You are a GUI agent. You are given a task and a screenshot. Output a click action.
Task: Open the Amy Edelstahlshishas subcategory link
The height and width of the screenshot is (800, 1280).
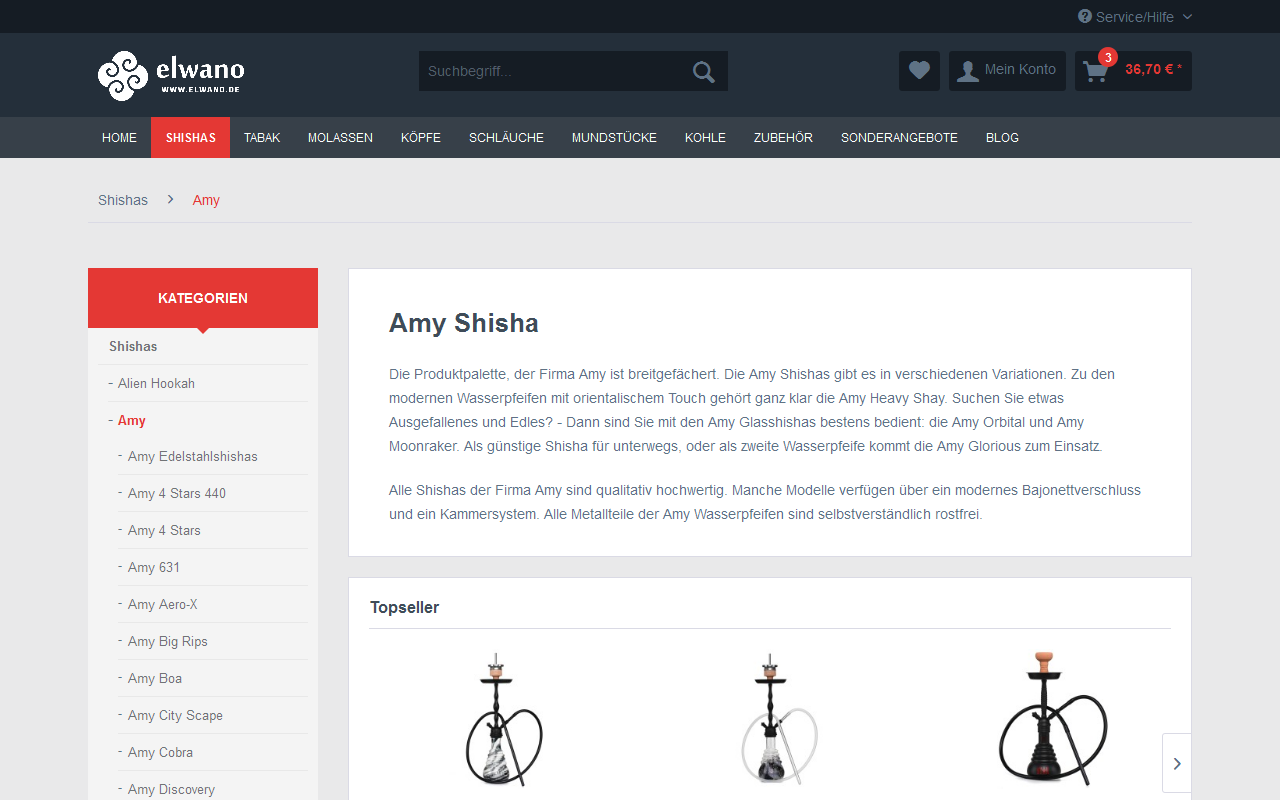(x=193, y=457)
